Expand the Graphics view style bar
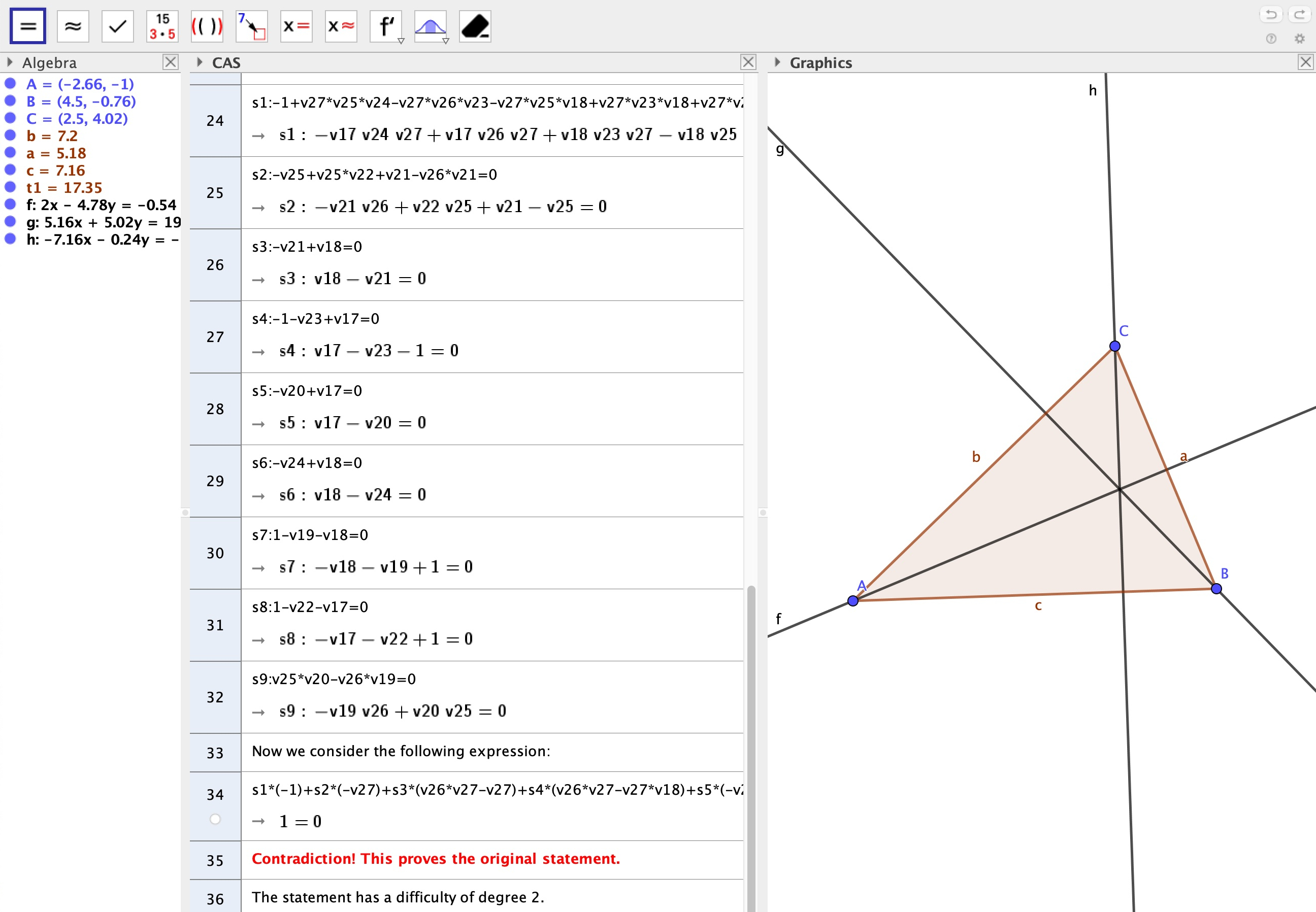Viewport: 1316px width, 912px height. [x=777, y=62]
